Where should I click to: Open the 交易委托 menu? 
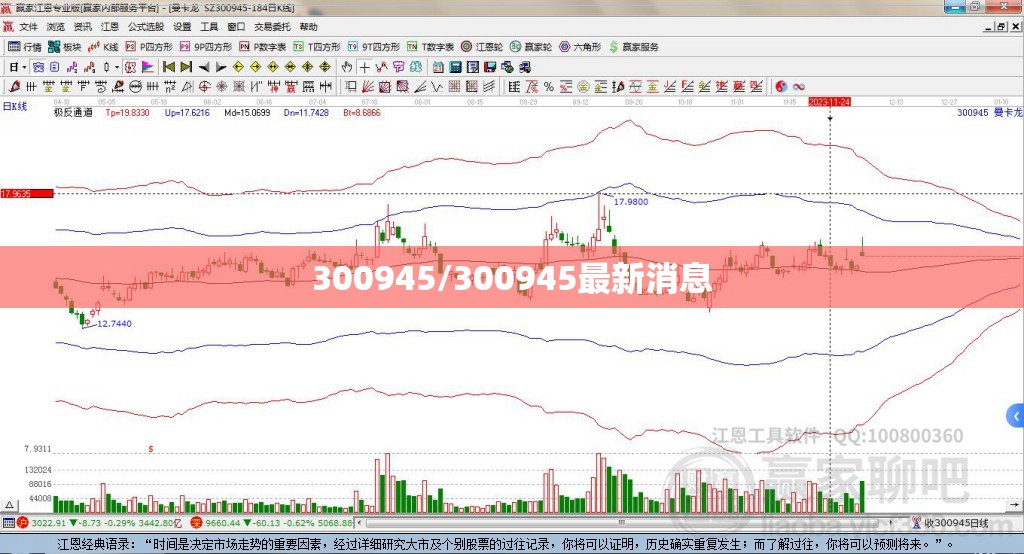[272, 27]
